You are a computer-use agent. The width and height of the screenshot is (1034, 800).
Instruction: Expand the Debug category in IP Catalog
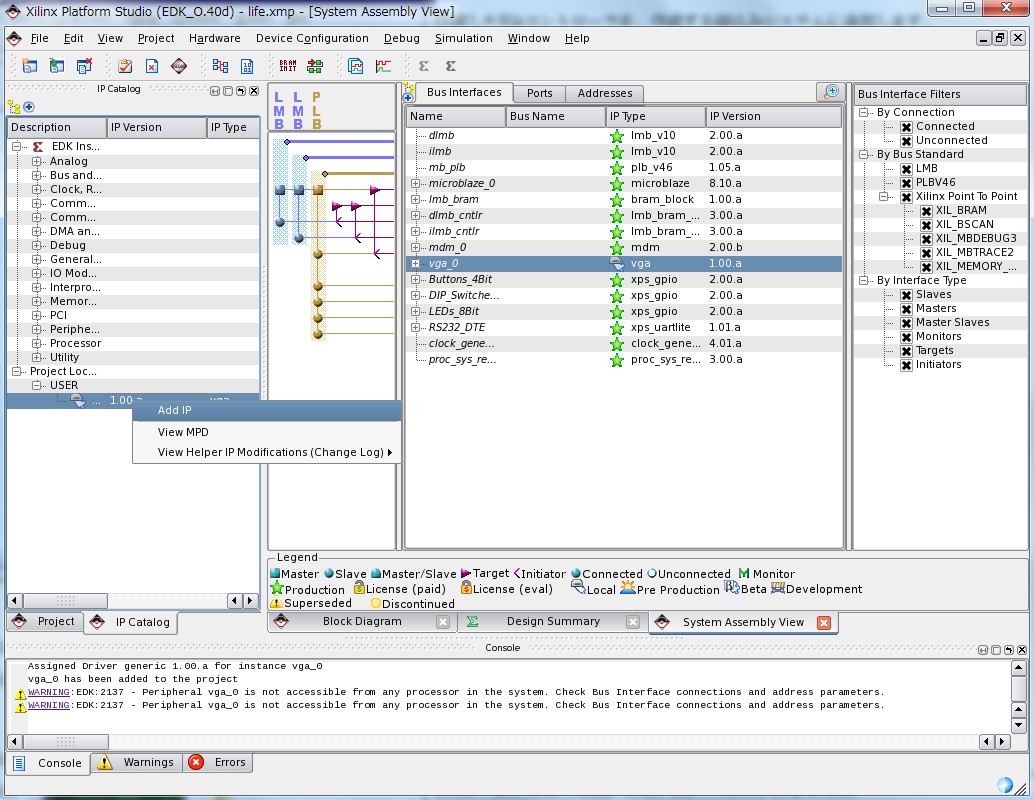[x=37, y=245]
